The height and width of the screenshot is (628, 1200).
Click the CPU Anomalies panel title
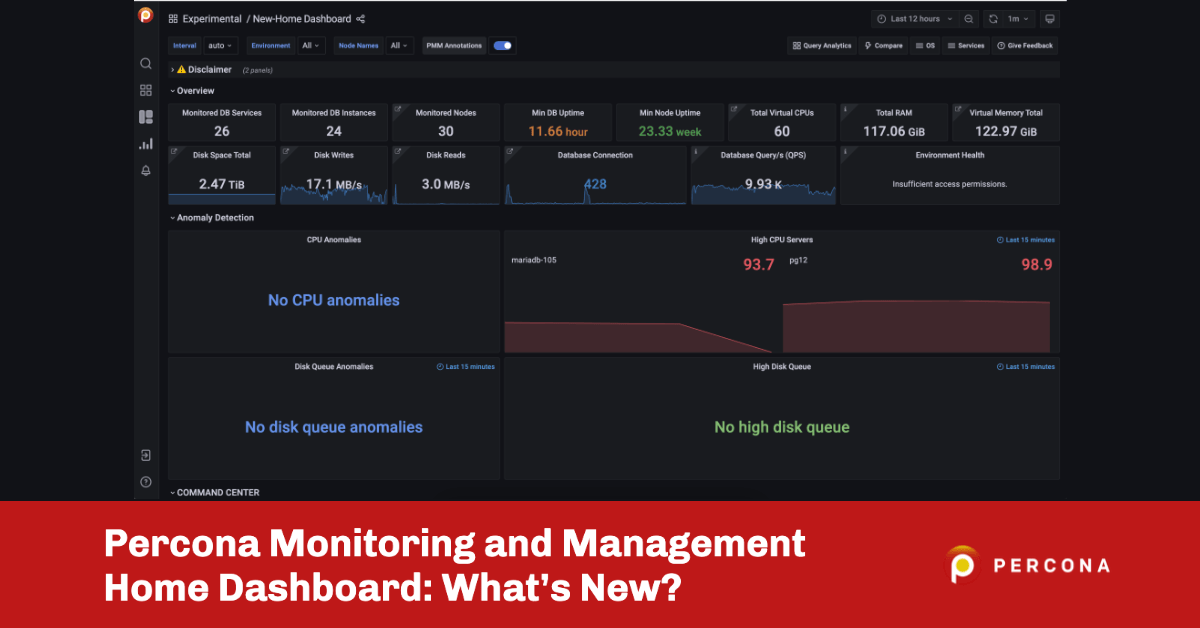(334, 240)
